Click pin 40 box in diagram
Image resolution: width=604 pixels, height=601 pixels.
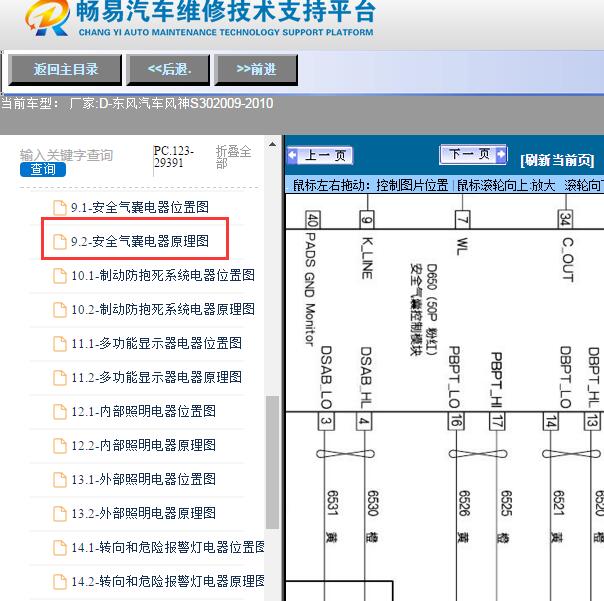tap(312, 220)
